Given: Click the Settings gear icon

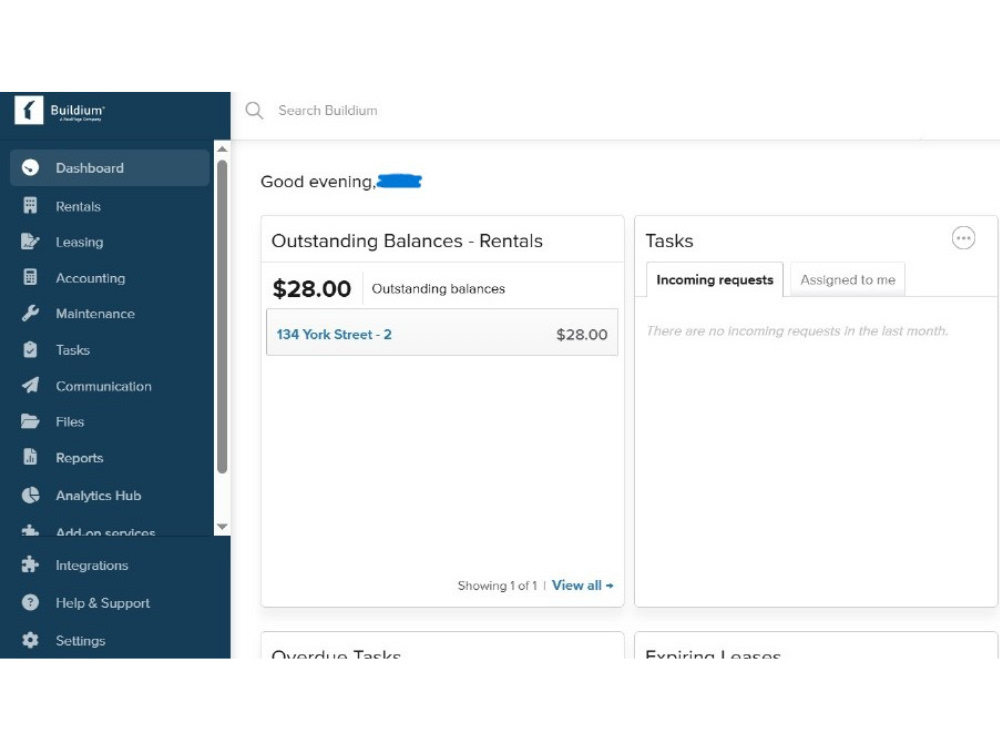Looking at the screenshot, I should tap(30, 640).
